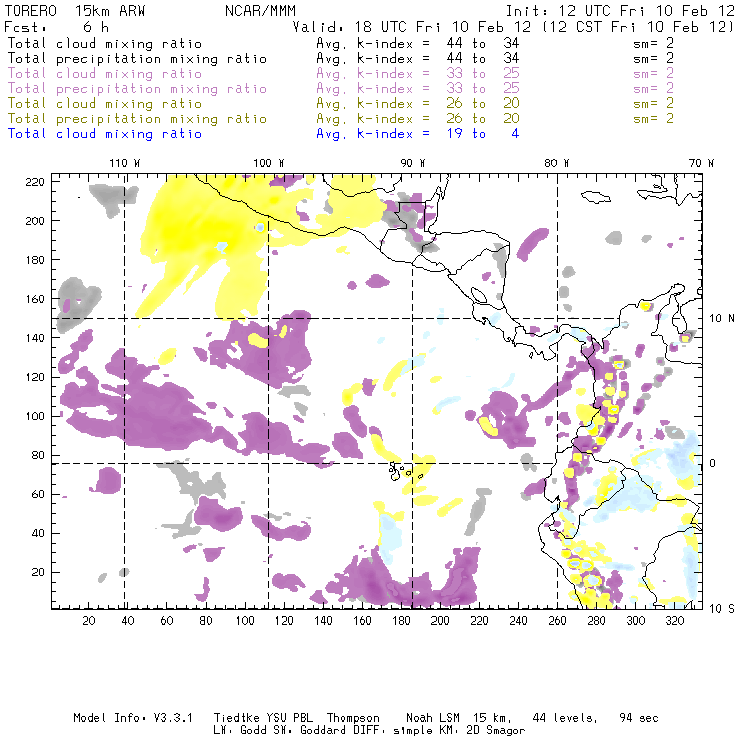
Task: Click the "70 W" longitude label
Action: pos(701,163)
